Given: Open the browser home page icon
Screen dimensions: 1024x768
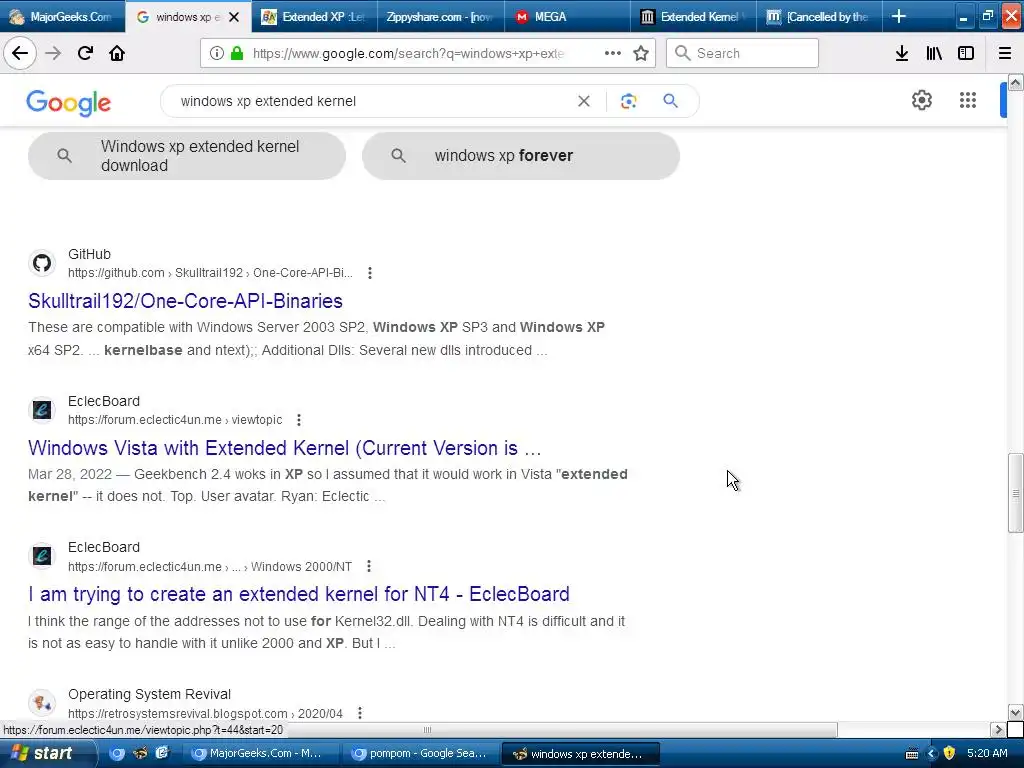Looking at the screenshot, I should click(117, 53).
